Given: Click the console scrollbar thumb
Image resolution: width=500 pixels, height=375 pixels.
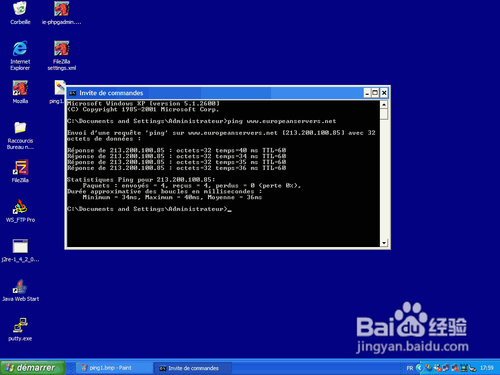Looking at the screenshot, I should [384, 114].
